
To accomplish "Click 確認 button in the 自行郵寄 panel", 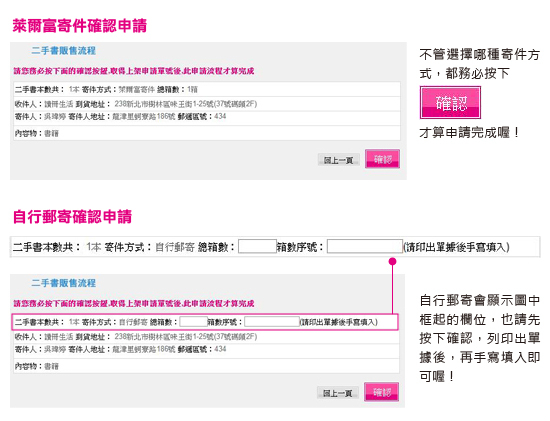I will (x=382, y=392).
